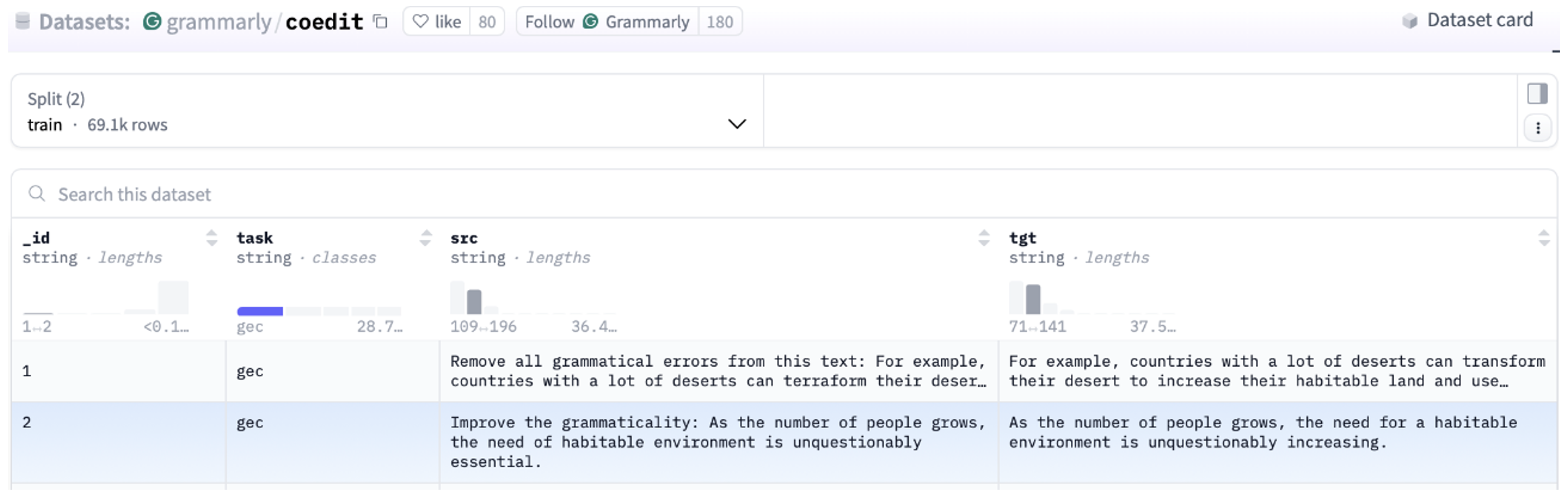
Task: Open the Dataset card tab
Action: click(x=1479, y=21)
